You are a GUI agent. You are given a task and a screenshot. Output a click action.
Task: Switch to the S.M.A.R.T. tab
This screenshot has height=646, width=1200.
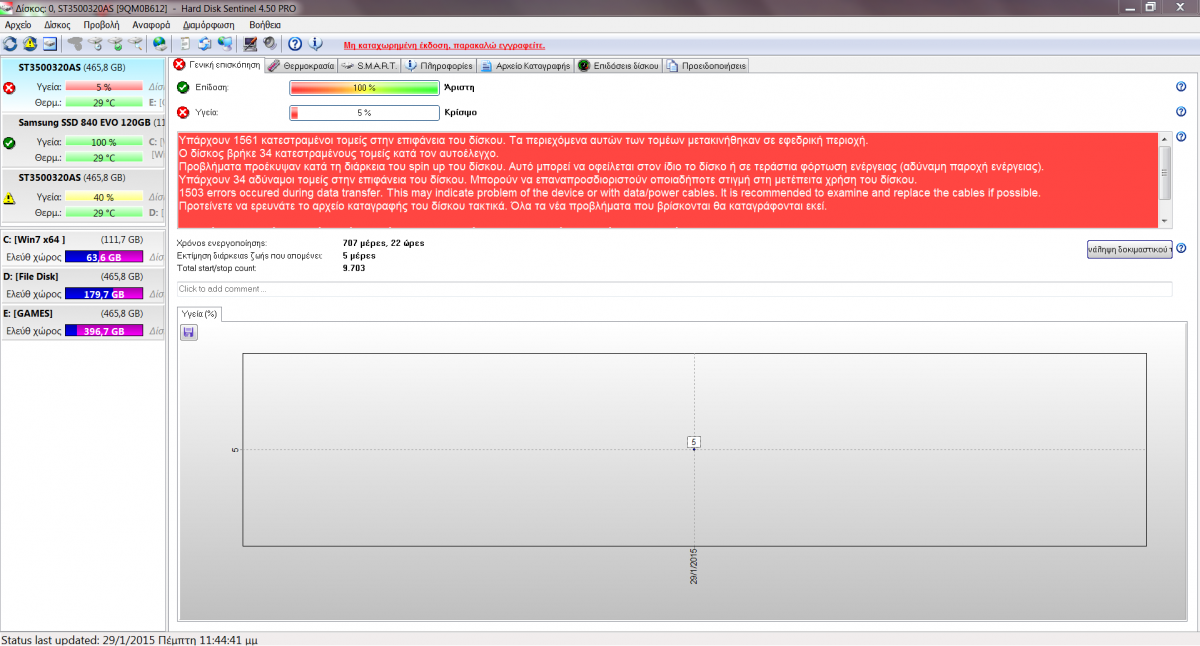[x=370, y=66]
